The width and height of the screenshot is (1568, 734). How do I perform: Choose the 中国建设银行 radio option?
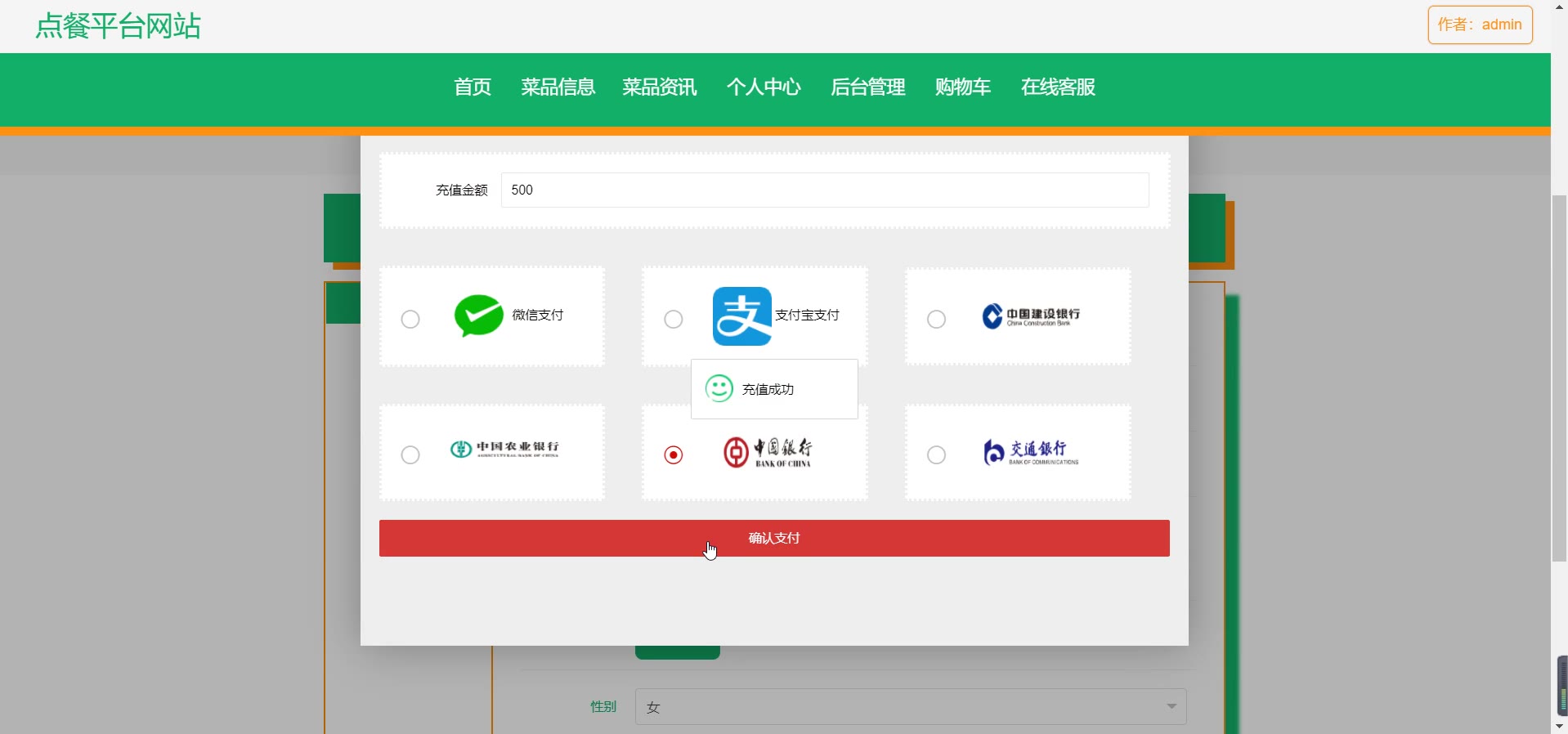937,319
